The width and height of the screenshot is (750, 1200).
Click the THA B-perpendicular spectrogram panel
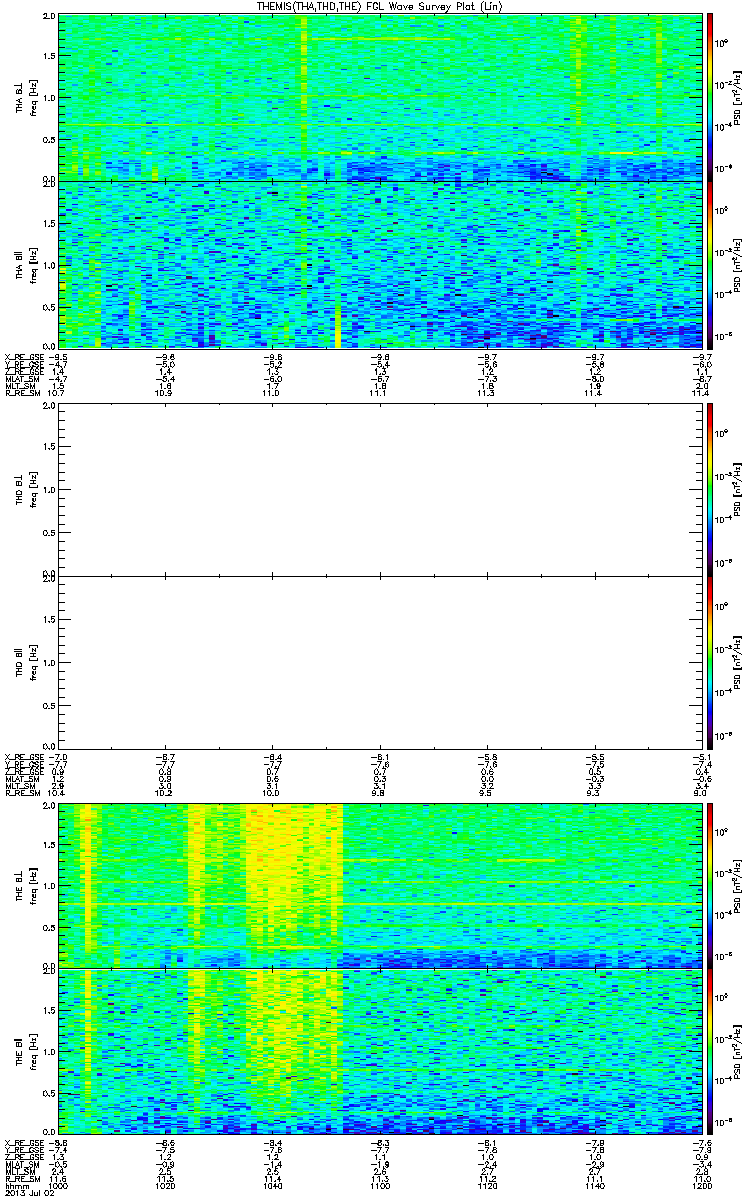coord(379,97)
